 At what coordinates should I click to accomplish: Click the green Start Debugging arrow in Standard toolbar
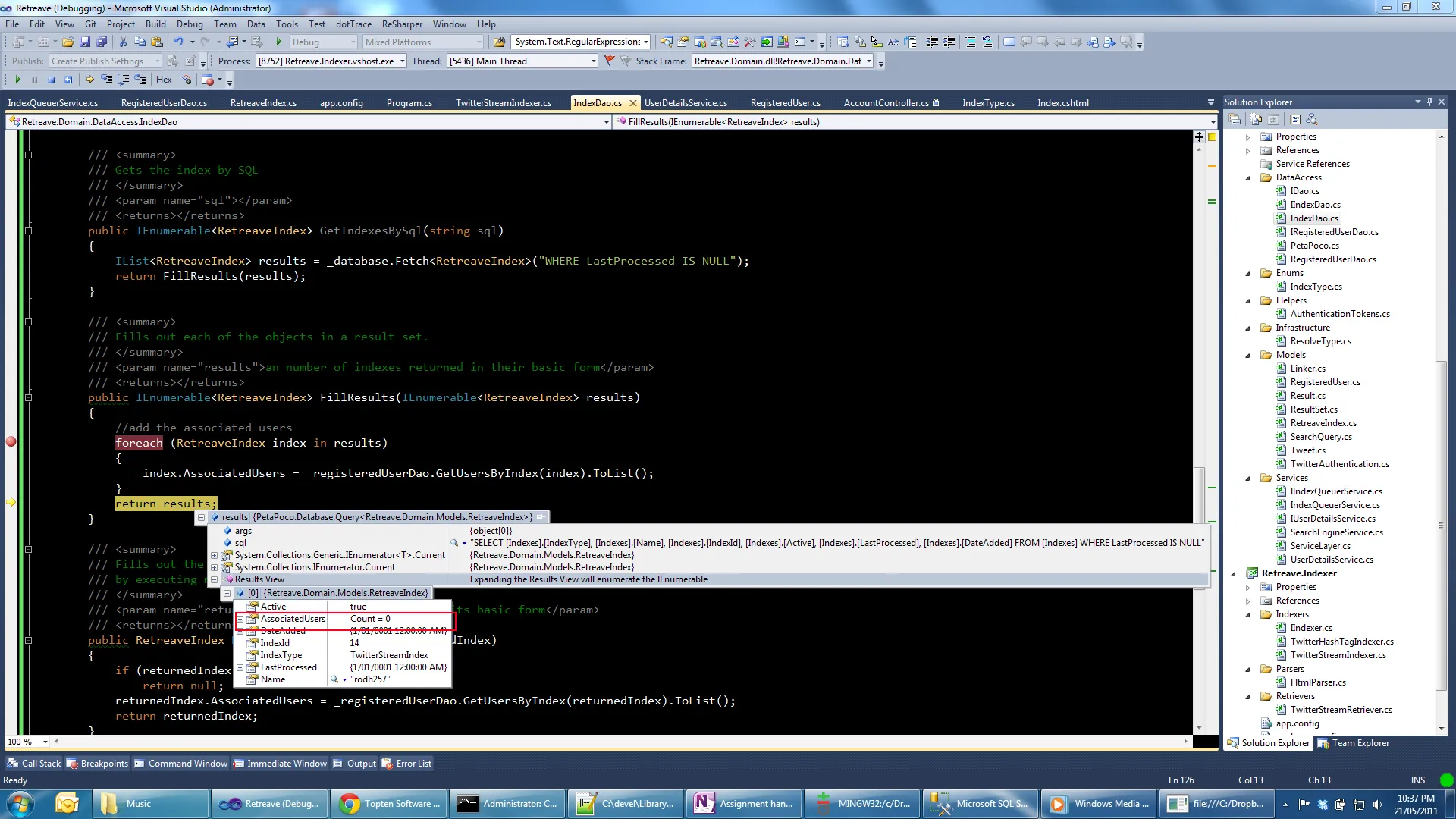point(279,42)
